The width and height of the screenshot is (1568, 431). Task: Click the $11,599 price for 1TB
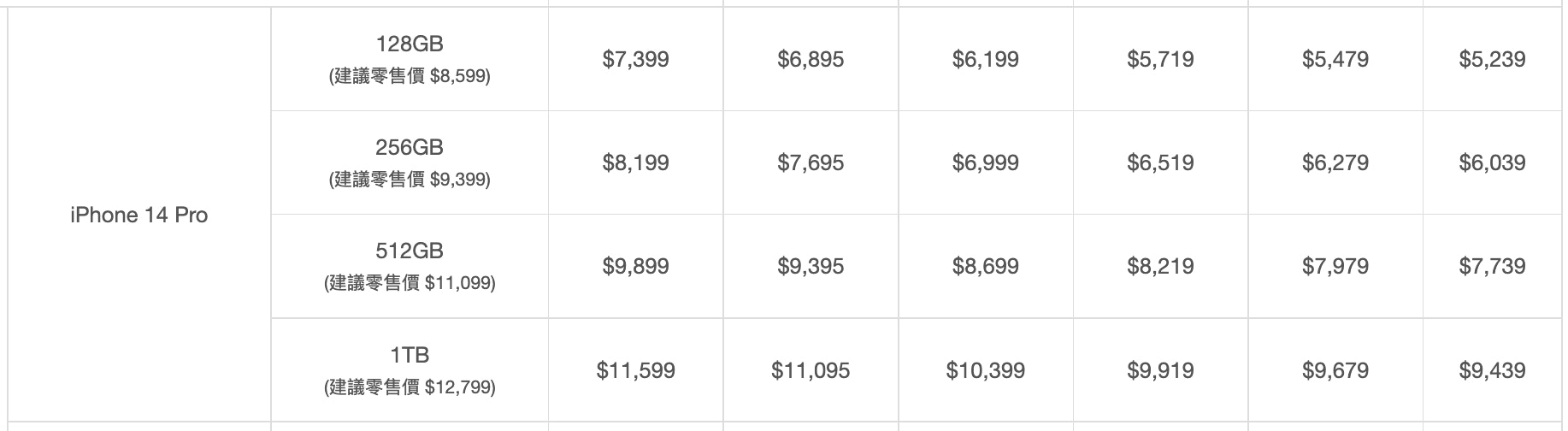pyautogui.click(x=636, y=369)
